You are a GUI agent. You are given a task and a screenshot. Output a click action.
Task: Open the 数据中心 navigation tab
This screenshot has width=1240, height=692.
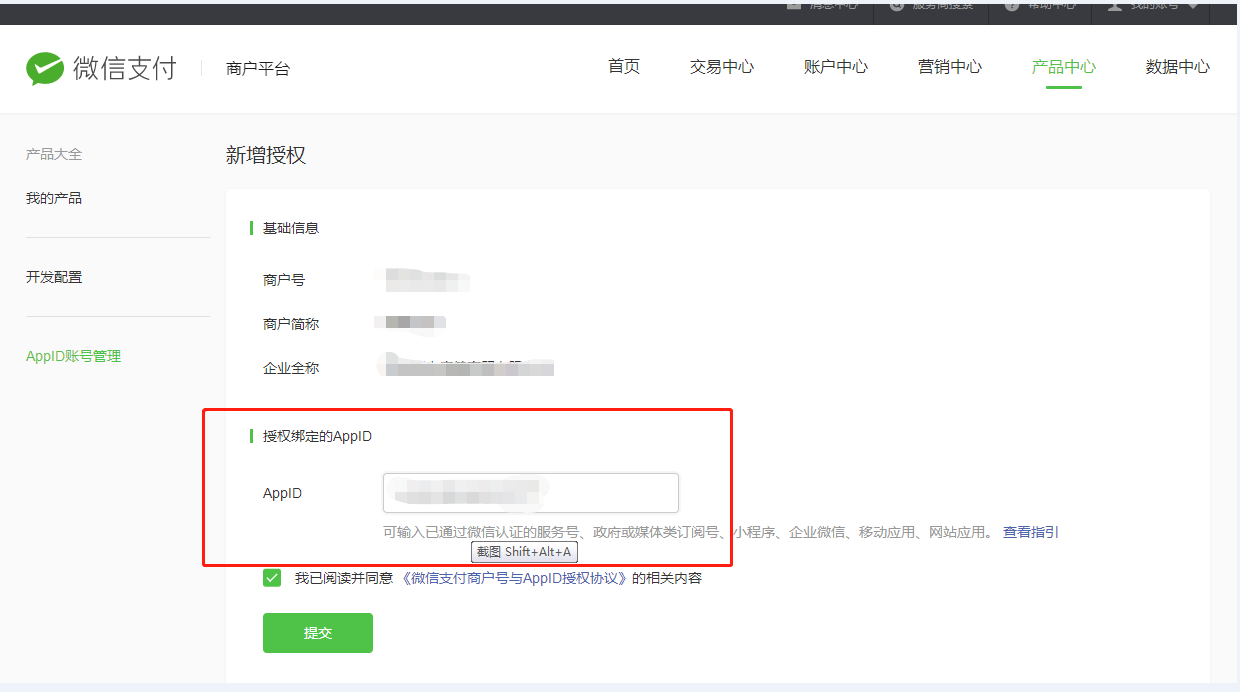(x=1177, y=67)
